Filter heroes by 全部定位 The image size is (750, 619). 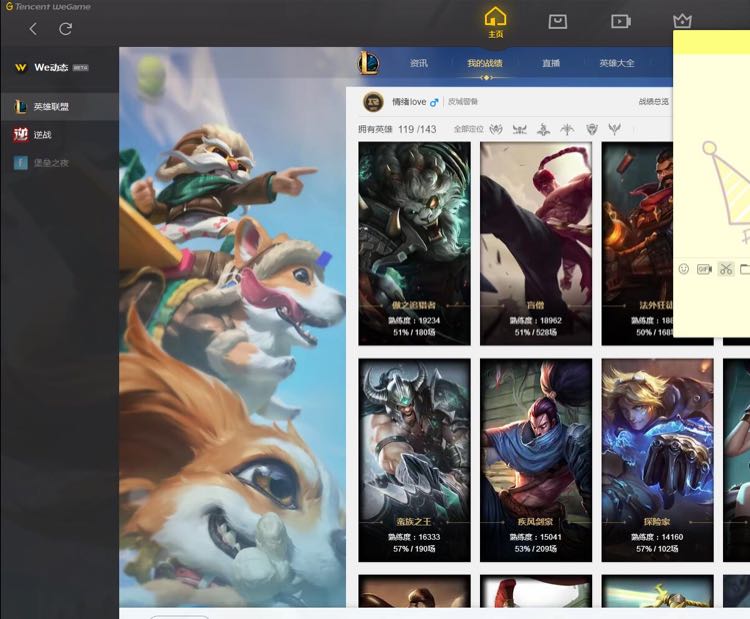pyautogui.click(x=468, y=129)
